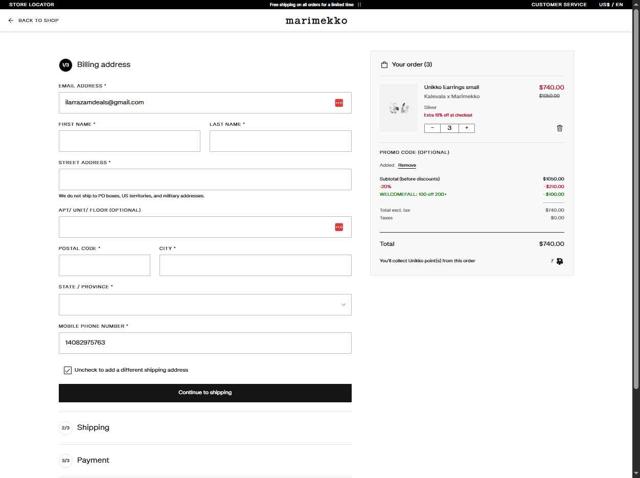The height and width of the screenshot is (478, 640).
Task: Click the Postal code input field
Action: click(104, 265)
